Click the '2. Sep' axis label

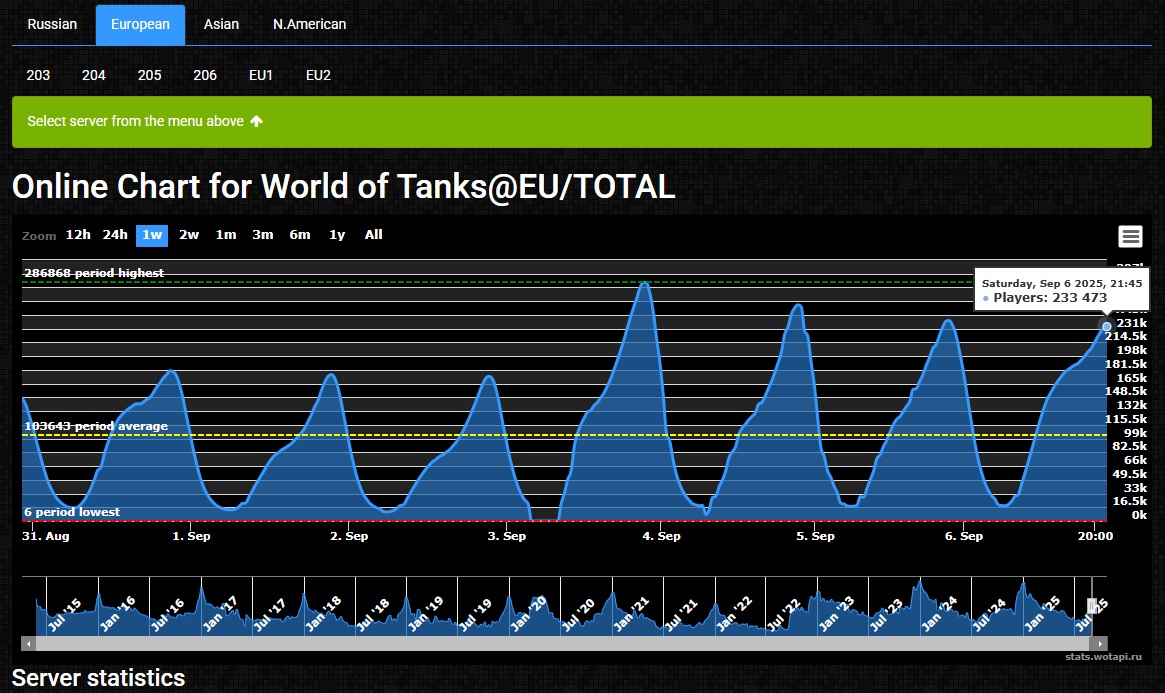(348, 536)
